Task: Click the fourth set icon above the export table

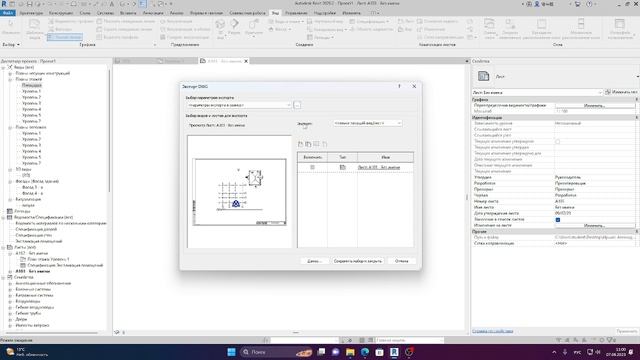Action: click(324, 144)
